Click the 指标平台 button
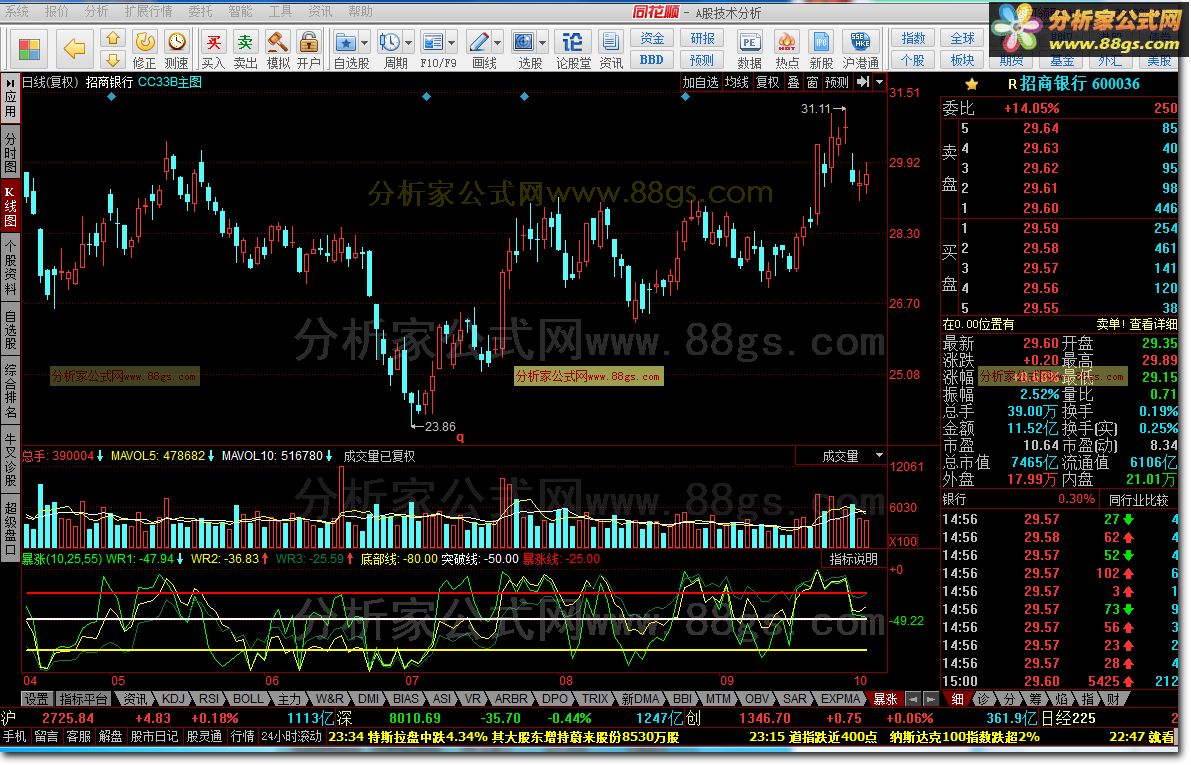 point(83,699)
